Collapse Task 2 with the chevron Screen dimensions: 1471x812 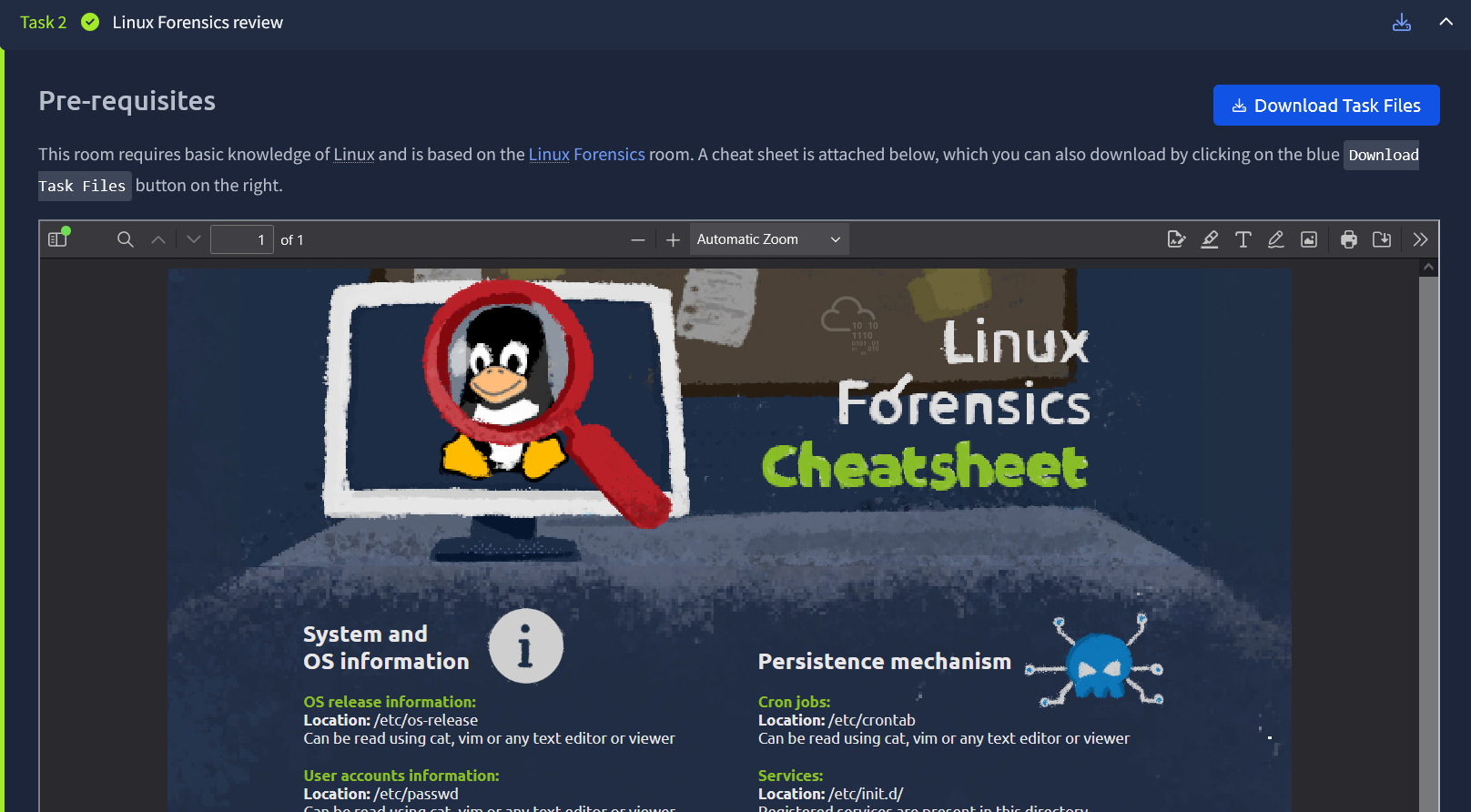pos(1446,22)
